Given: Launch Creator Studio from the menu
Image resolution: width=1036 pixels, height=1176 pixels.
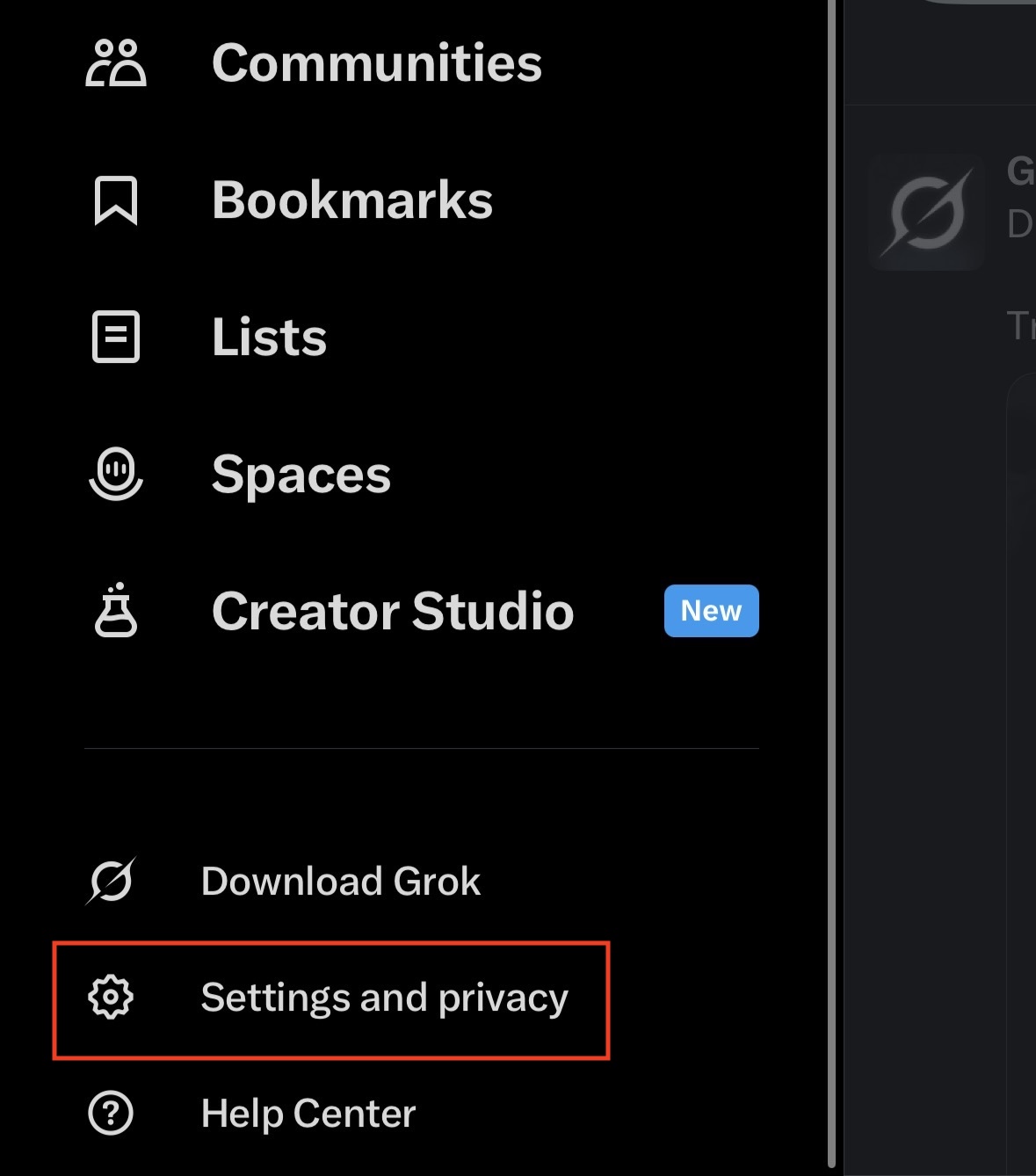Looking at the screenshot, I should [x=393, y=611].
